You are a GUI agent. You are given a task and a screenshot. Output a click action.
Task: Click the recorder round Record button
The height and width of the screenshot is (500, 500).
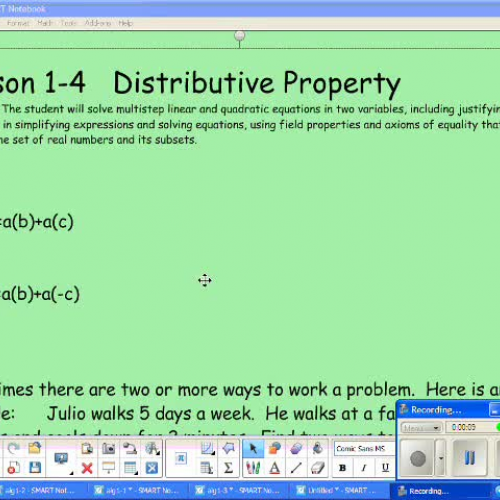coord(418,459)
